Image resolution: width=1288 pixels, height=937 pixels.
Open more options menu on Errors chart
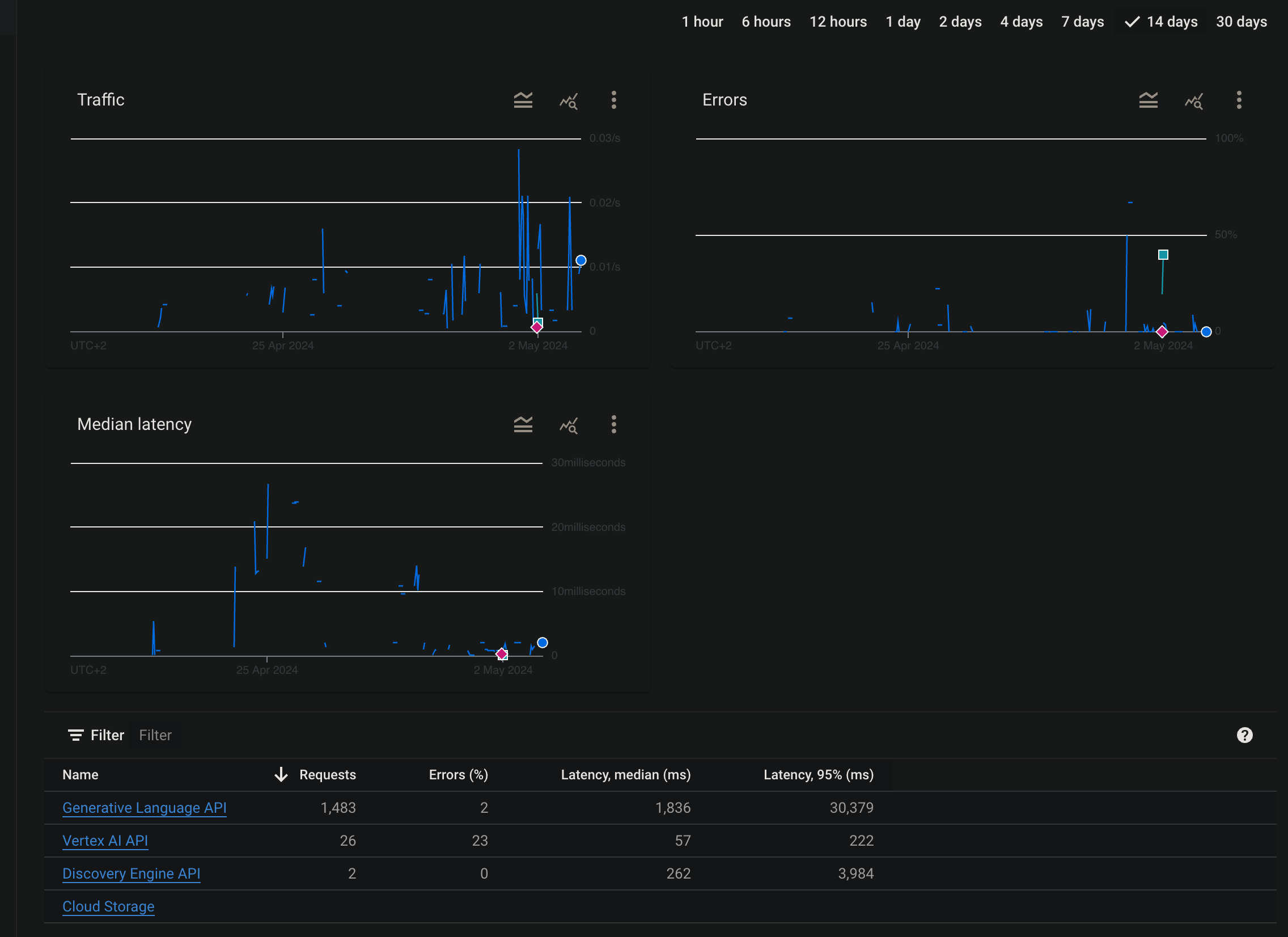click(1239, 100)
